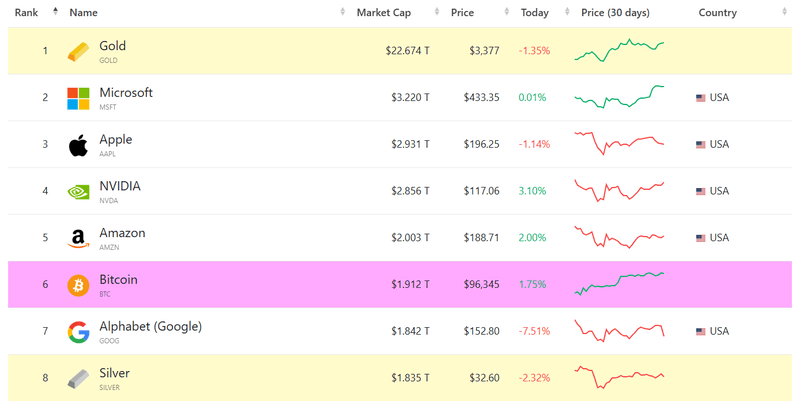
Task: Click the NVIDIA logo icon
Action: [x=78, y=192]
